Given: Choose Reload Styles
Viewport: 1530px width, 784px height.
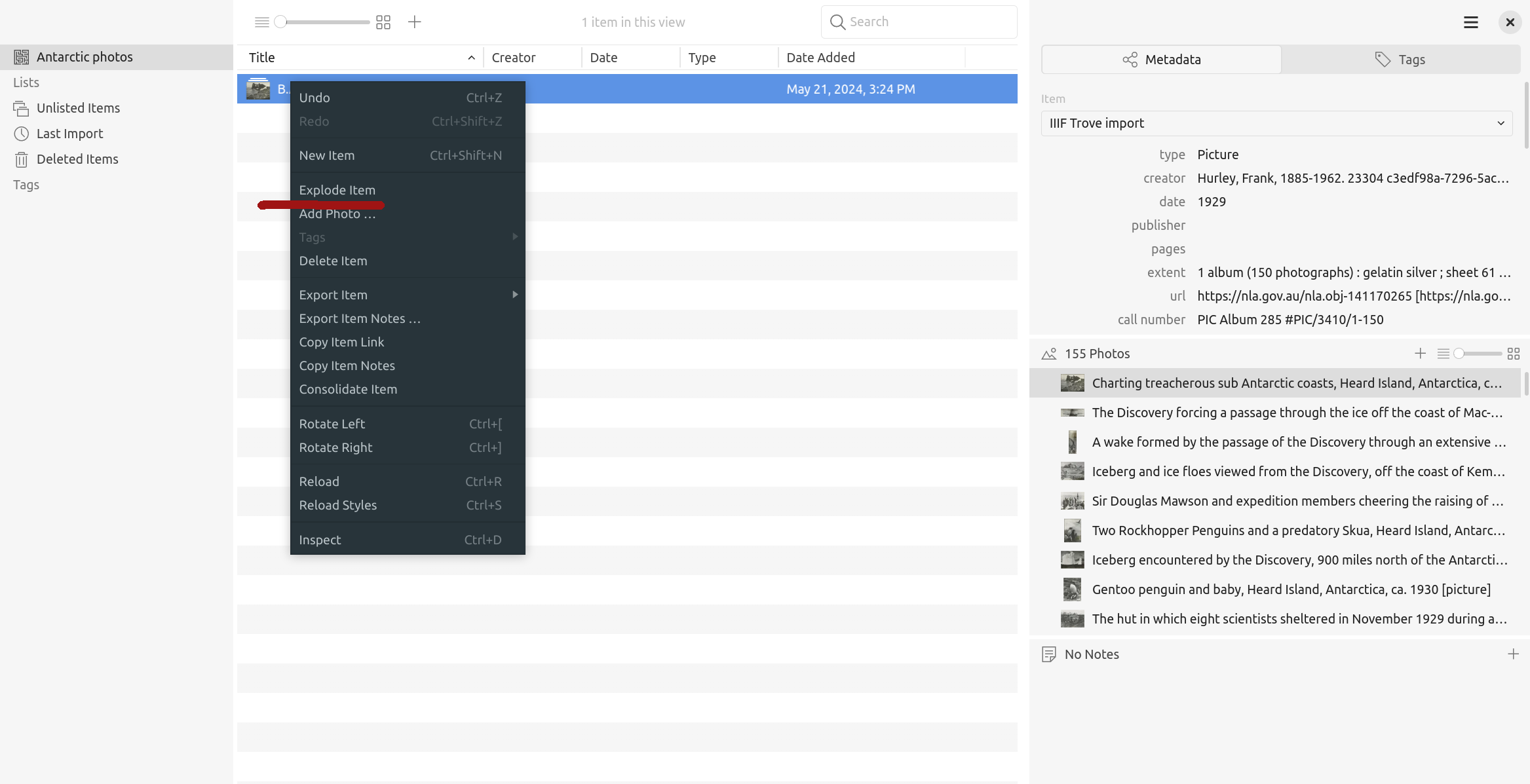Looking at the screenshot, I should 408,505.
